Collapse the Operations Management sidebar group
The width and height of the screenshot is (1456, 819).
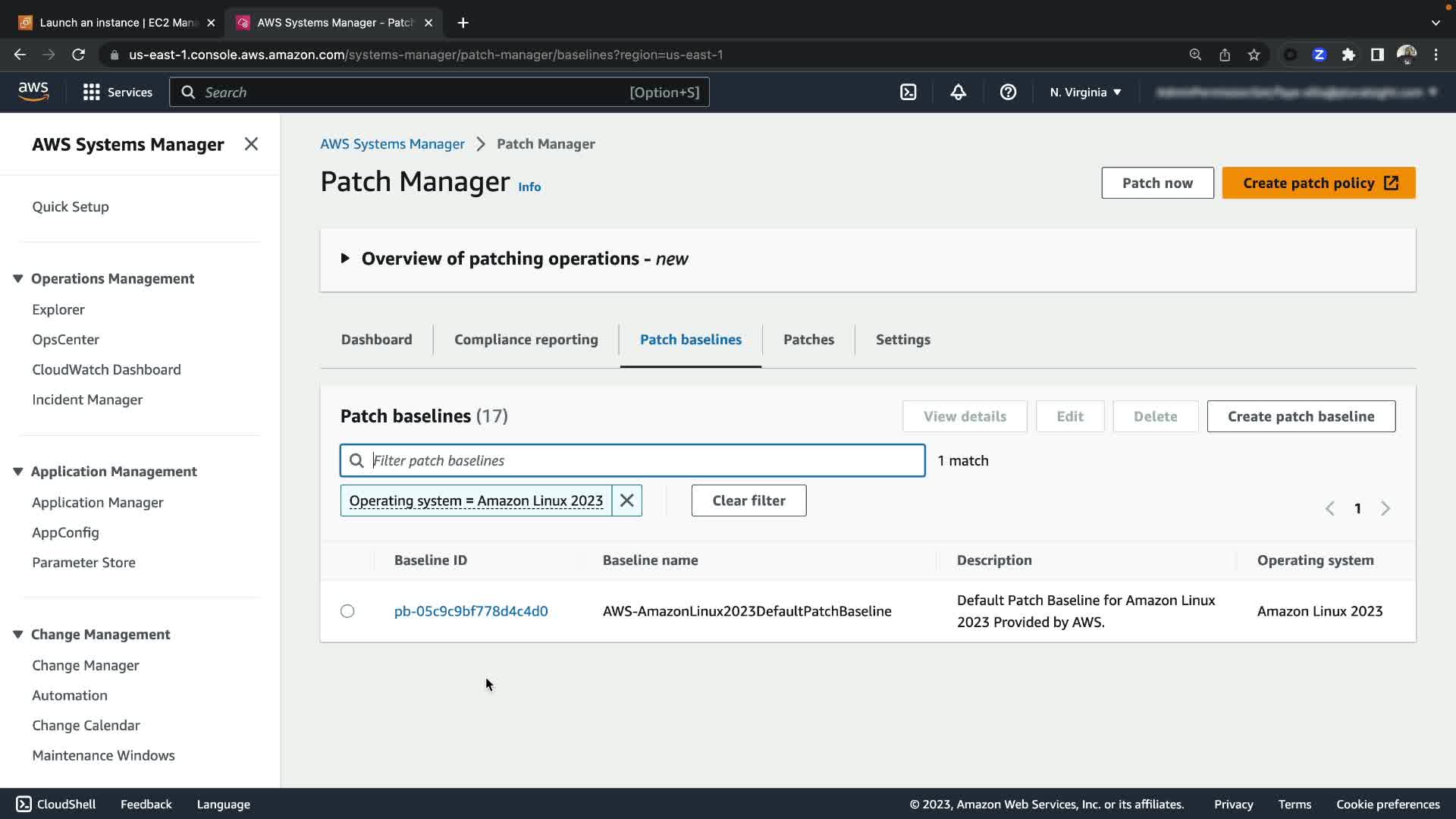18,278
